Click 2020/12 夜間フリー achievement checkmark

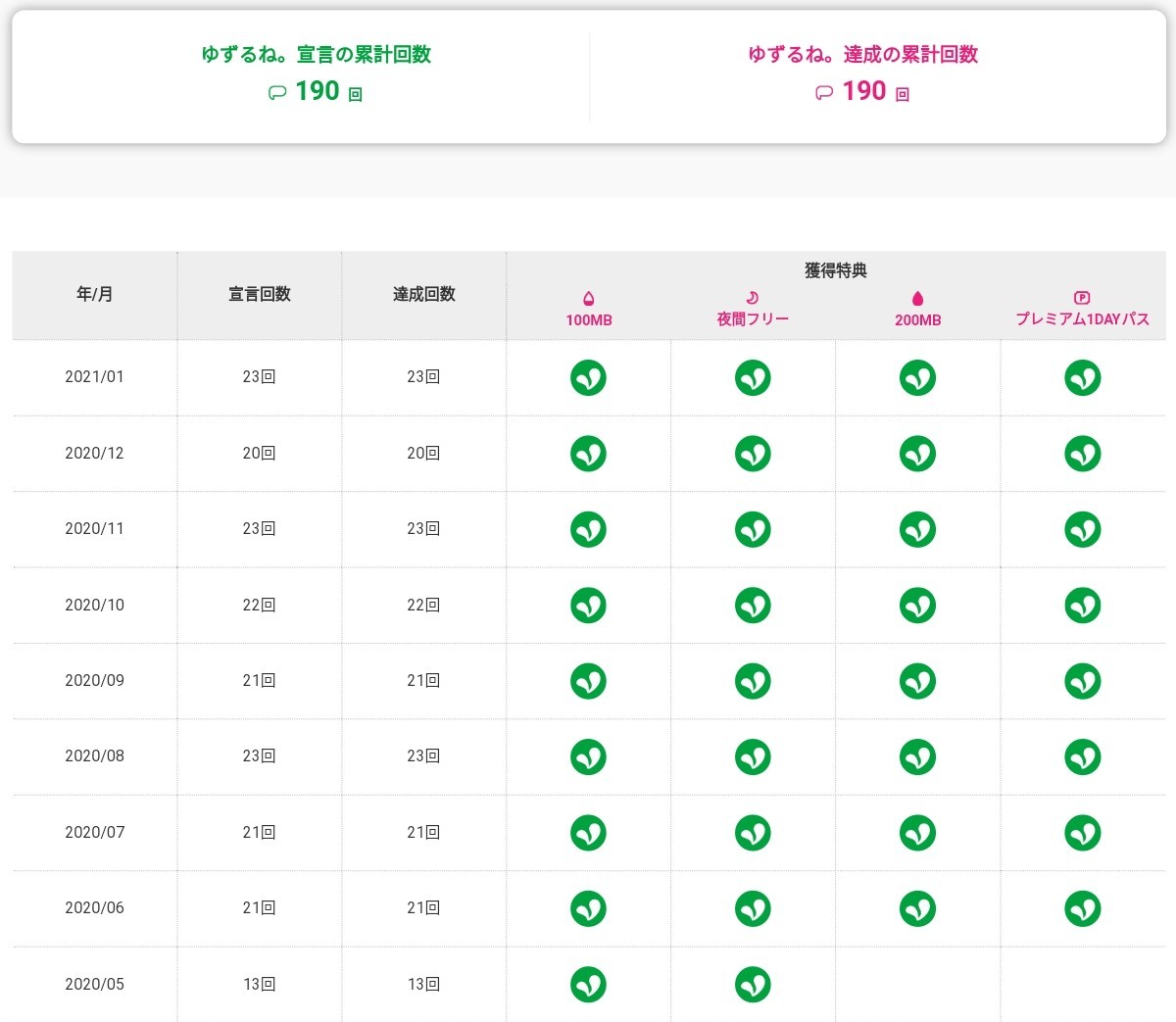(753, 454)
